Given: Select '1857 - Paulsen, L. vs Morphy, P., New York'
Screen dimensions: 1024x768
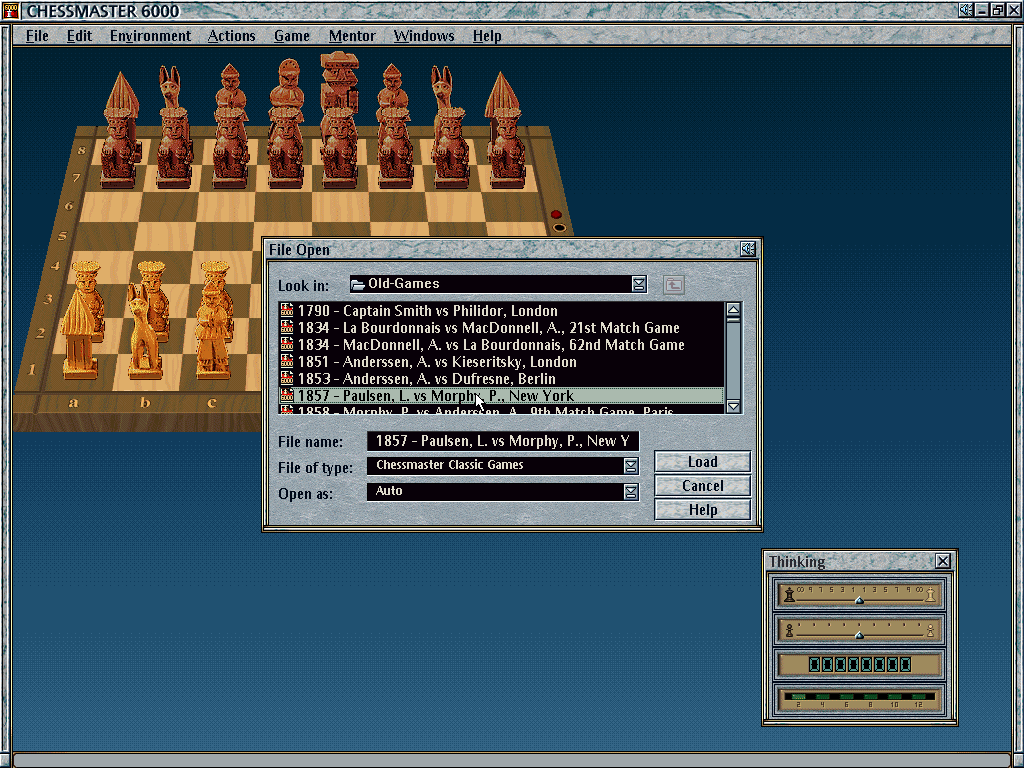Looking at the screenshot, I should [502, 395].
